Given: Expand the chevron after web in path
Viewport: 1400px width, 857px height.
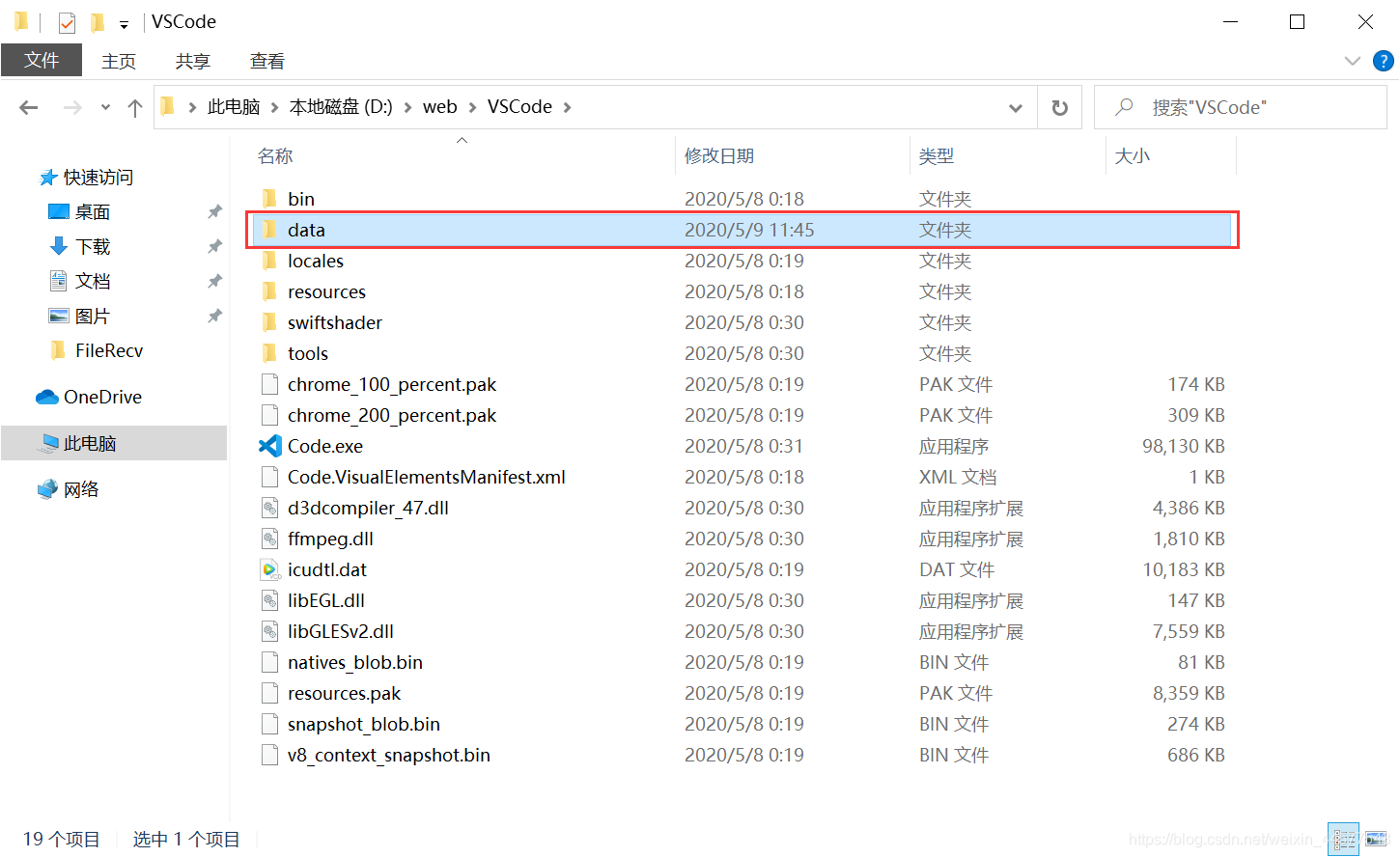Looking at the screenshot, I should tap(473, 107).
